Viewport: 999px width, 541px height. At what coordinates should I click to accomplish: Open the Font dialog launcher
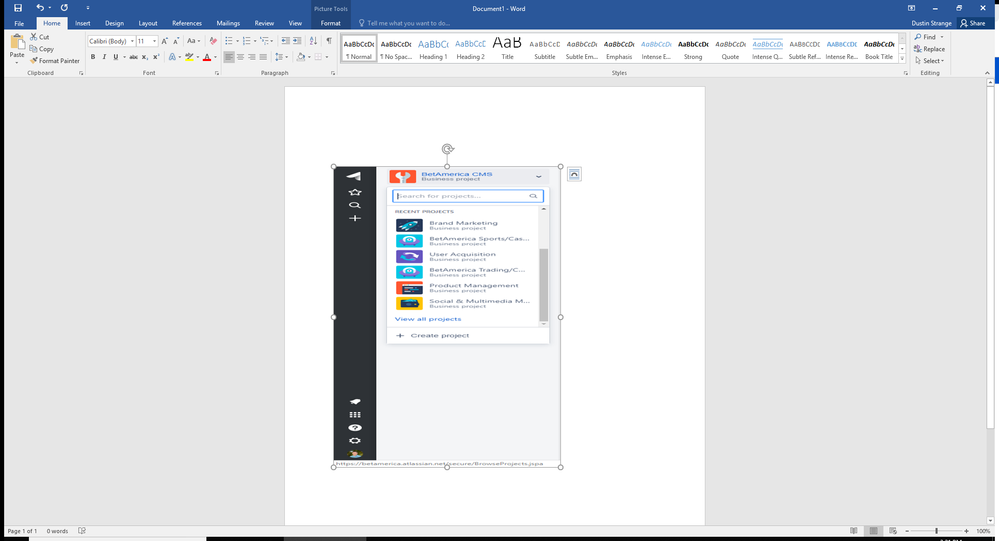click(217, 73)
